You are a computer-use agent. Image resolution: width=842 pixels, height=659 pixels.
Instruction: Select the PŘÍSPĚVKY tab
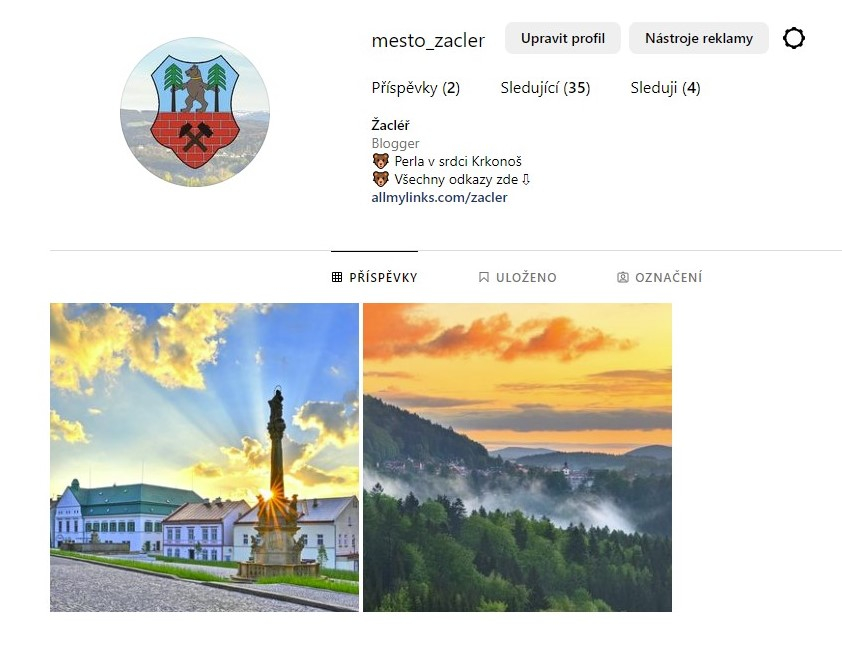pos(374,277)
